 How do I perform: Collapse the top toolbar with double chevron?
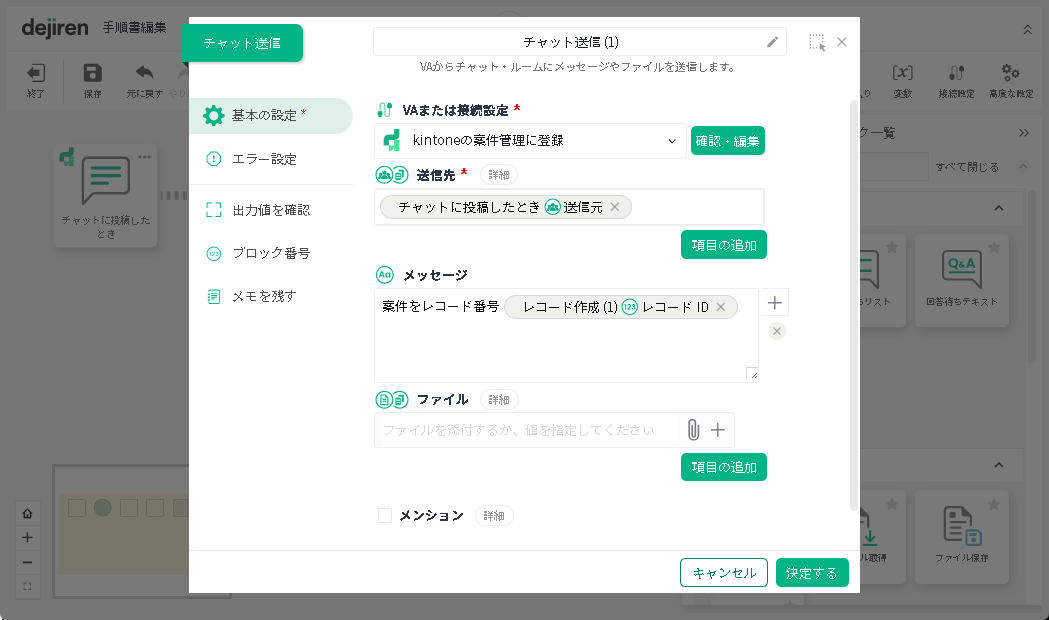(1027, 29)
